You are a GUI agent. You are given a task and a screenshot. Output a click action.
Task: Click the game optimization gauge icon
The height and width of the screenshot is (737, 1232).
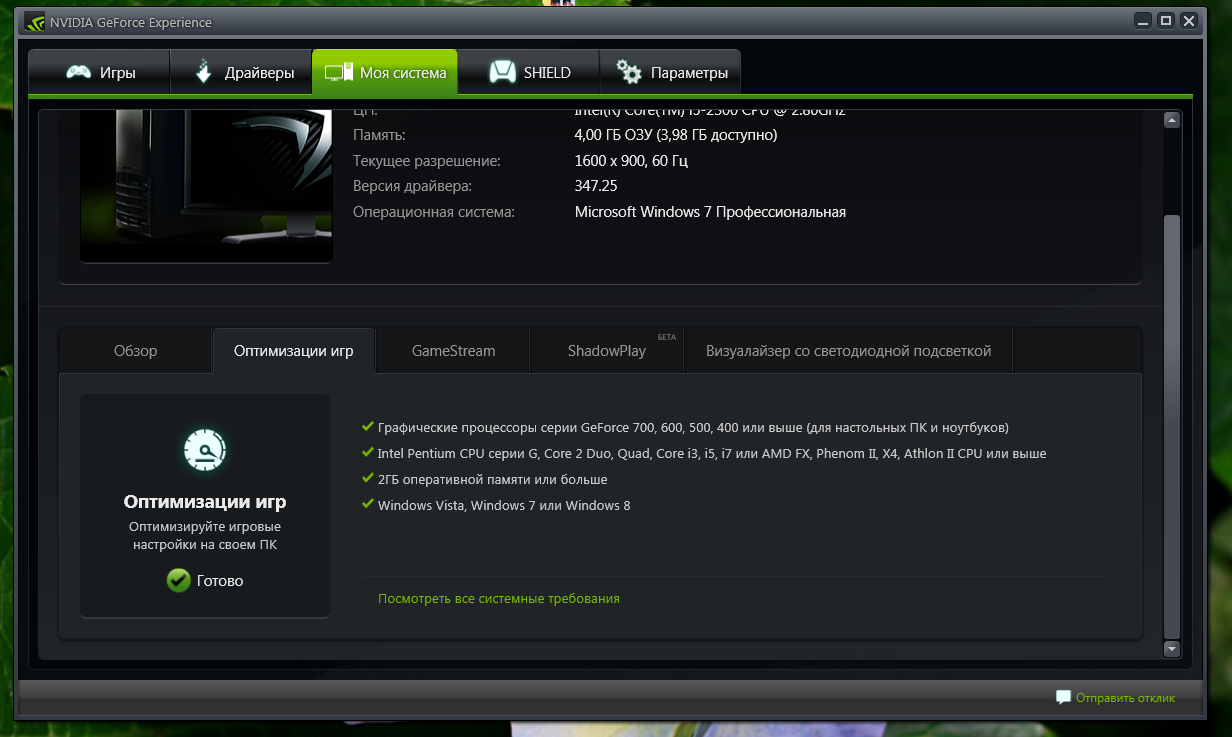[x=205, y=450]
